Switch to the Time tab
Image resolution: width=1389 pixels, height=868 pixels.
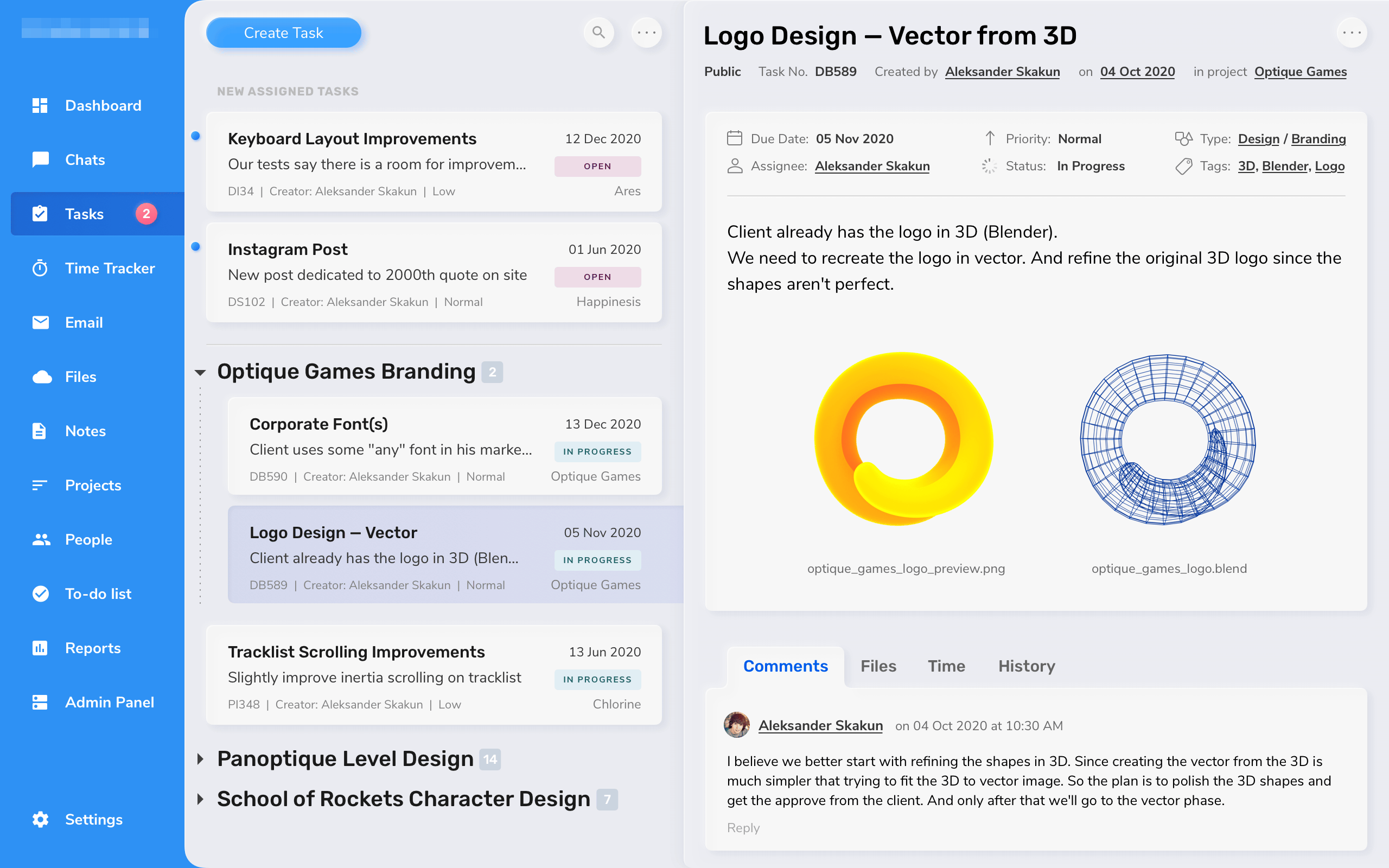[946, 666]
